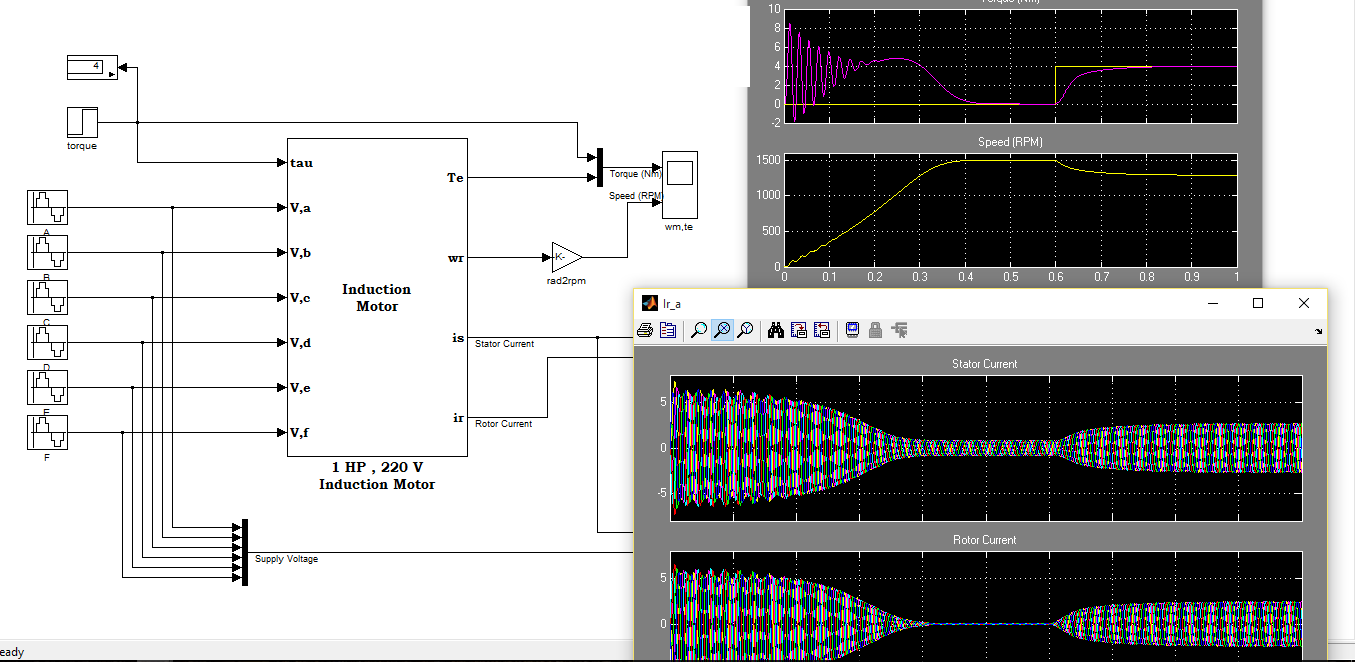Select the display block showing 4
This screenshot has width=1355, height=662.
pos(91,67)
